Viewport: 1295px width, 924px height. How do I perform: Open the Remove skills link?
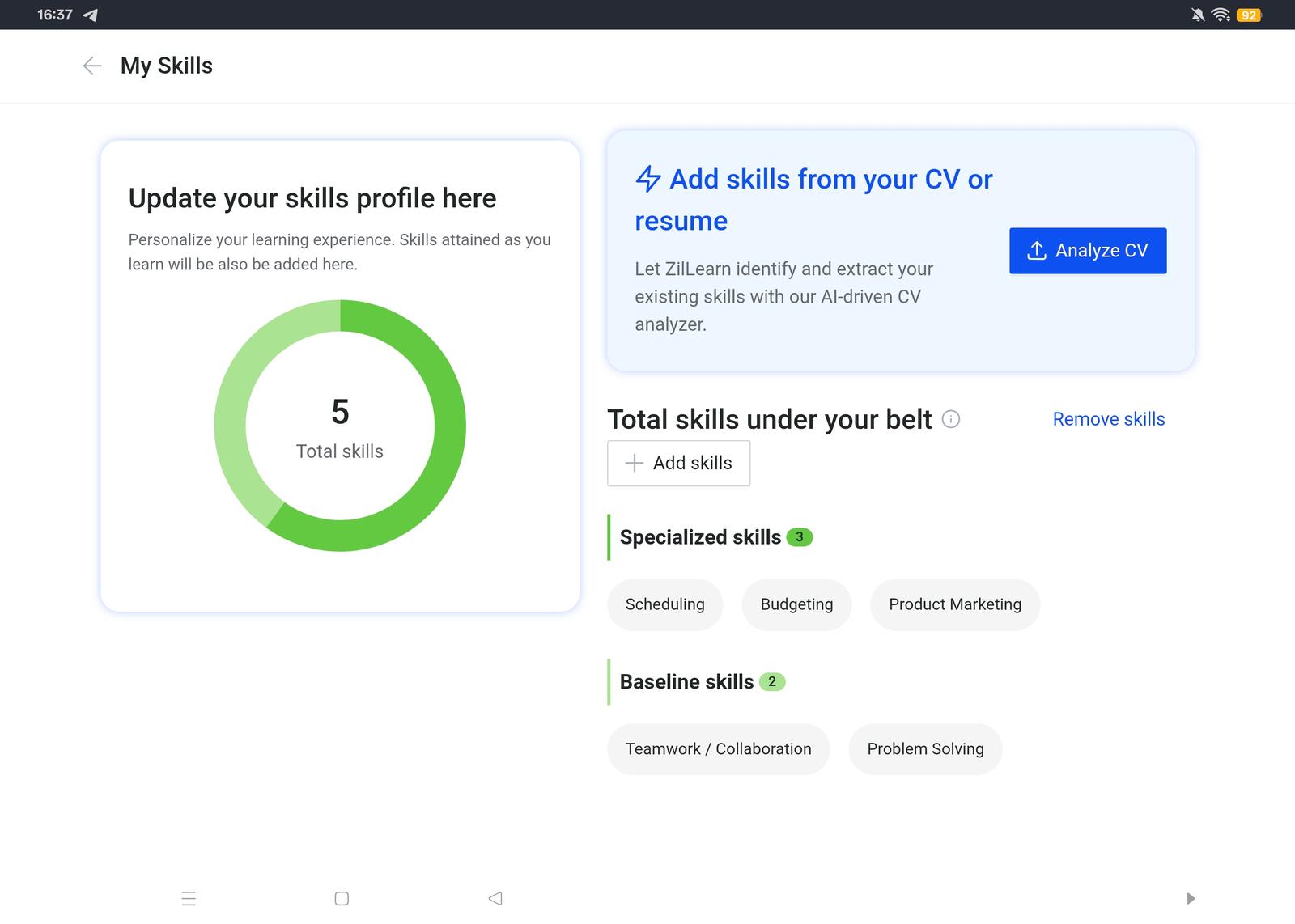click(1108, 419)
